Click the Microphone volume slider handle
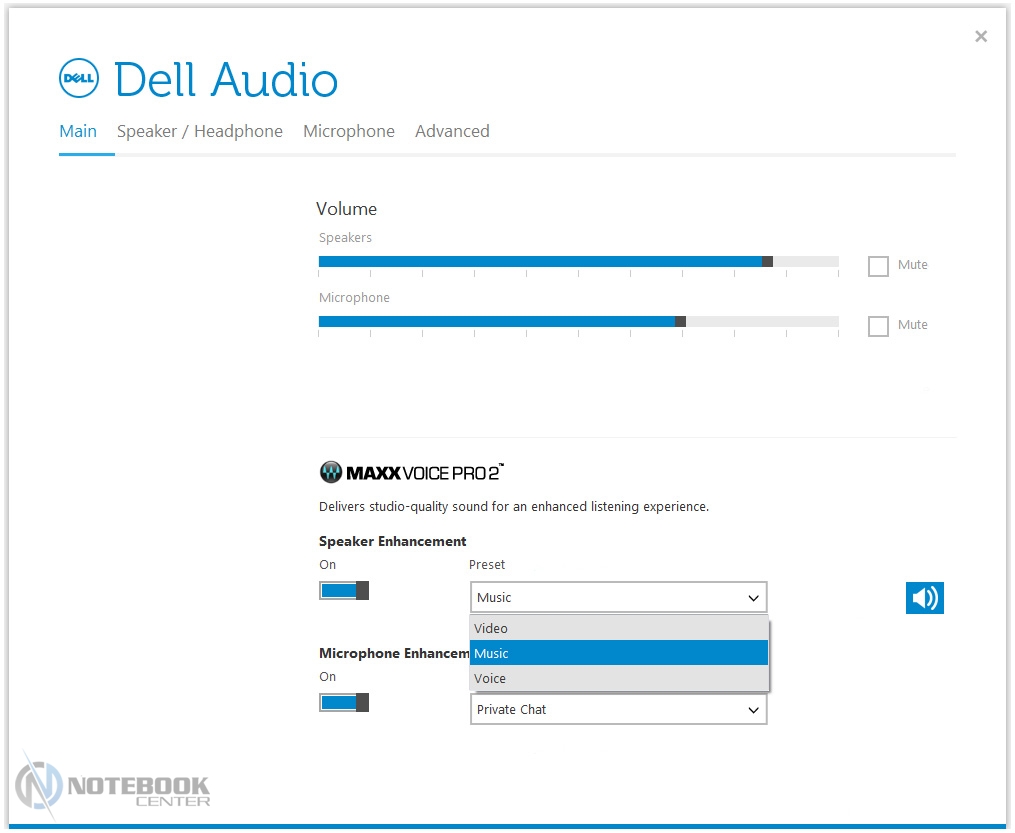Viewport: 1015px width, 833px height. pos(680,321)
